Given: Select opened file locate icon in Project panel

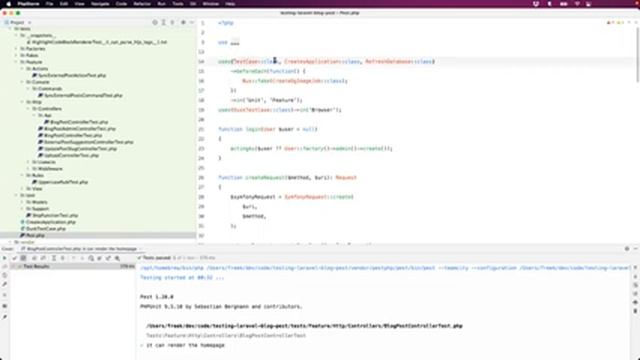Looking at the screenshot, I should (155, 22).
